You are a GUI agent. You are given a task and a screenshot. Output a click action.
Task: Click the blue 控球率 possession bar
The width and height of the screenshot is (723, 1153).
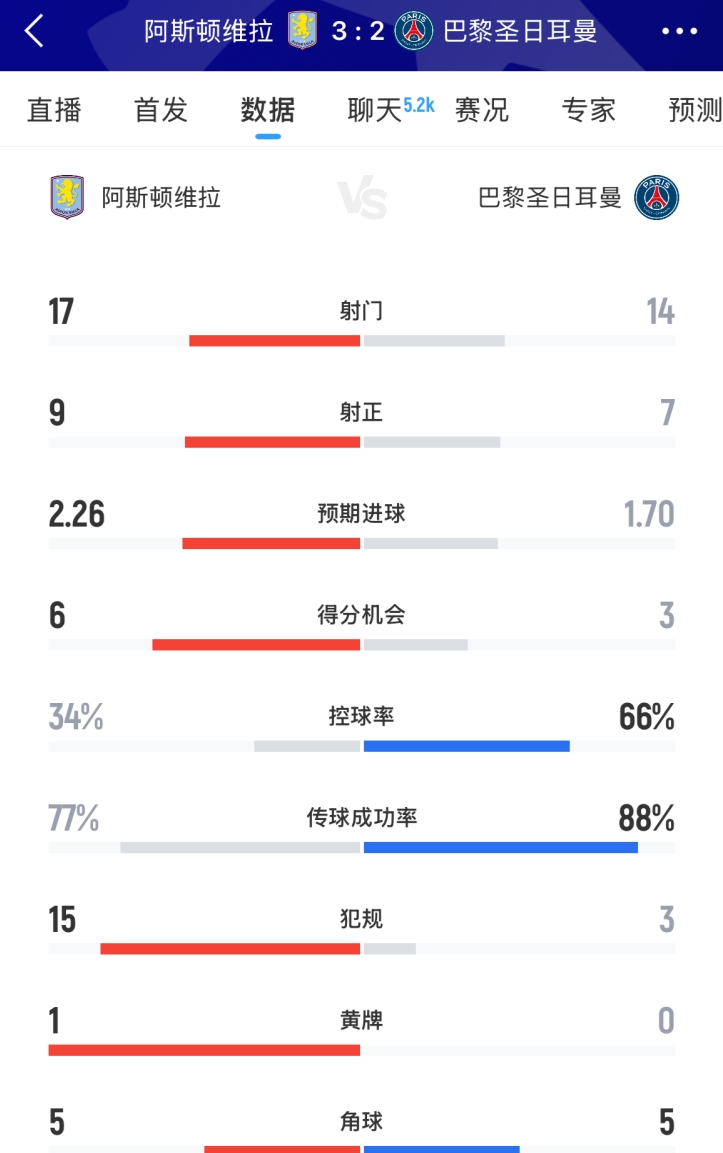click(466, 746)
